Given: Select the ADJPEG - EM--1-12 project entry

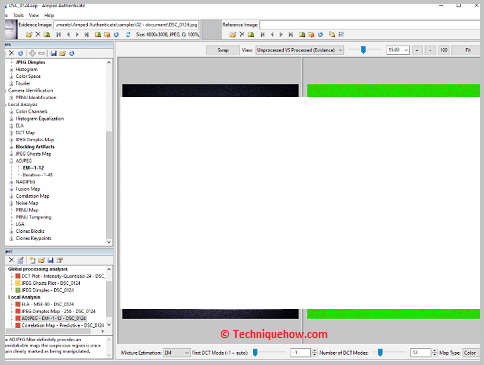Looking at the screenshot, I should click(x=51, y=318).
